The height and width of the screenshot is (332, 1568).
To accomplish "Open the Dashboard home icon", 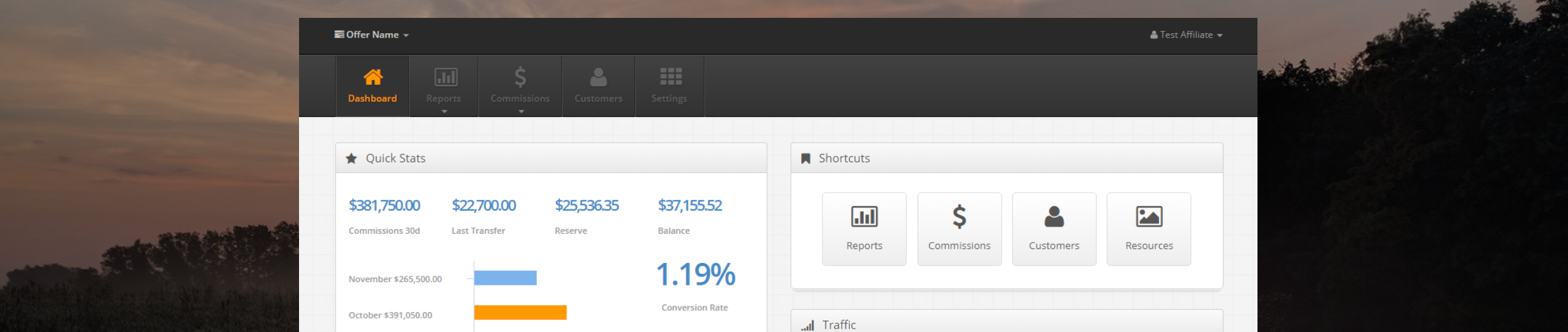I will (x=373, y=77).
